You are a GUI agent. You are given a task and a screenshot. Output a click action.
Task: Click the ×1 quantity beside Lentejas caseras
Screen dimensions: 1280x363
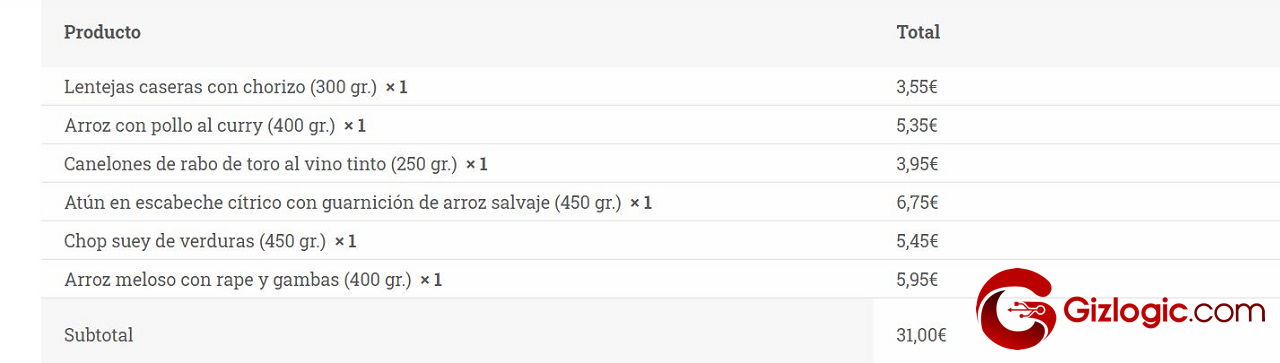(x=397, y=87)
